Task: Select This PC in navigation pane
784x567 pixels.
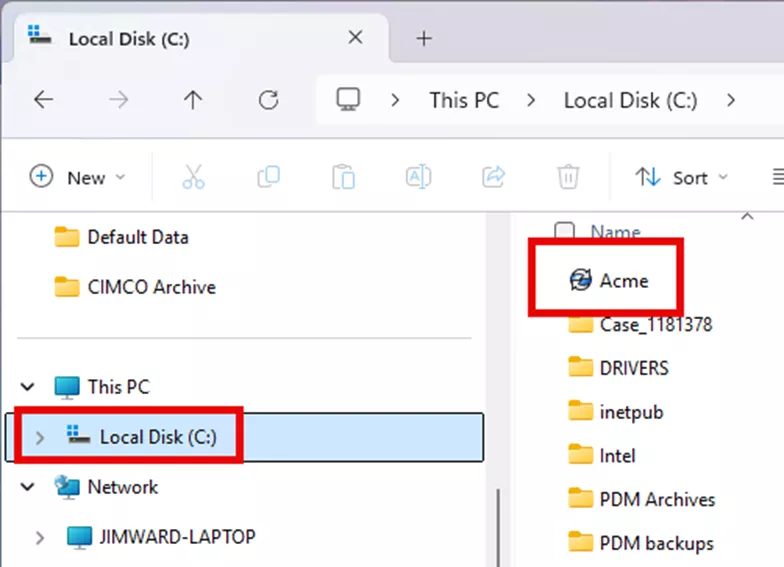Action: [x=118, y=386]
